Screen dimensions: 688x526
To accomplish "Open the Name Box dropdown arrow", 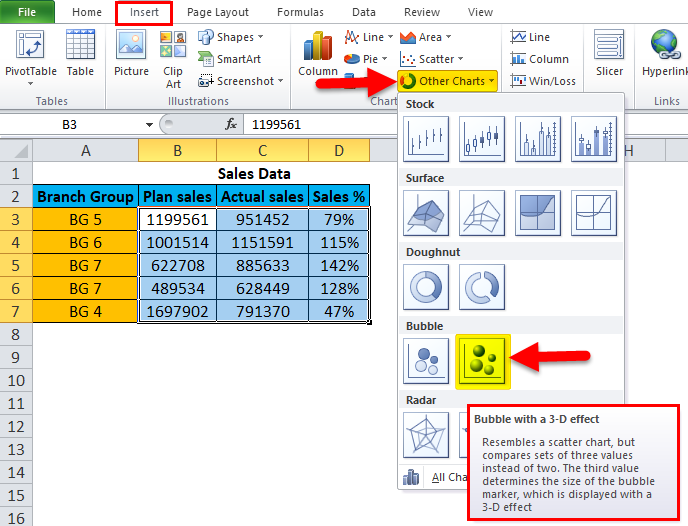I will (x=149, y=125).
